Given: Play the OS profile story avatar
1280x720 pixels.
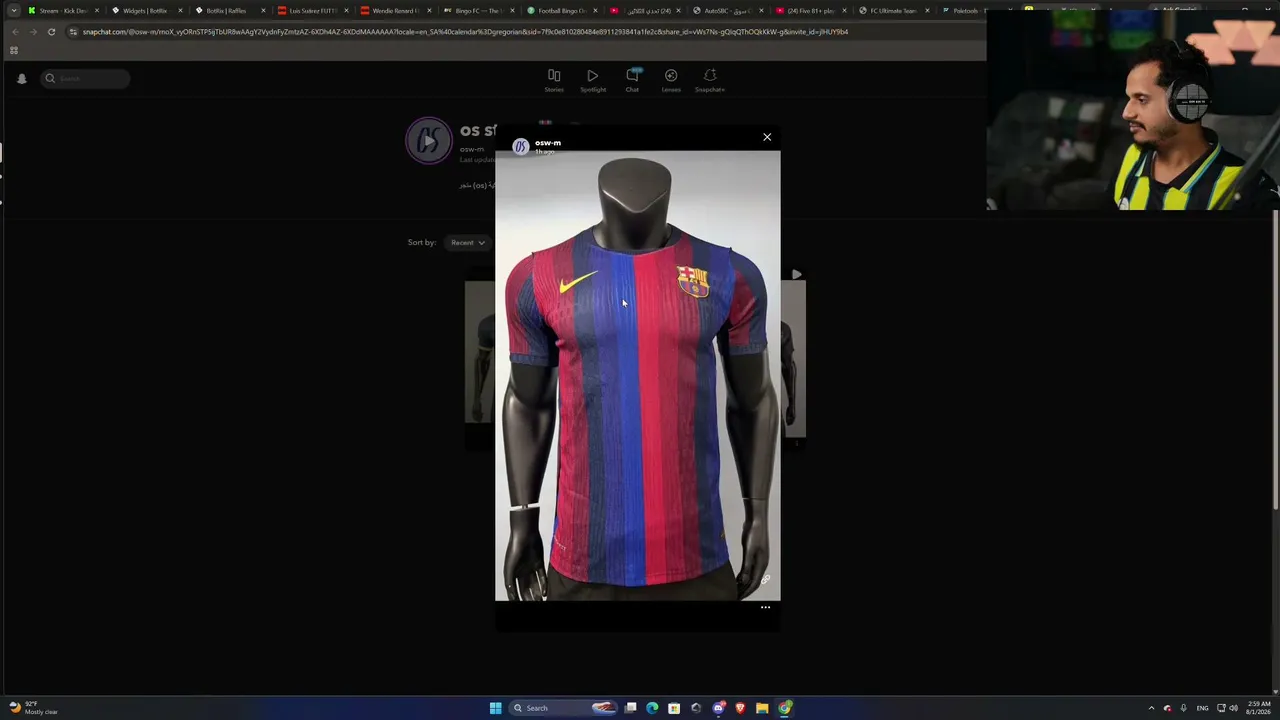Looking at the screenshot, I should click(429, 141).
